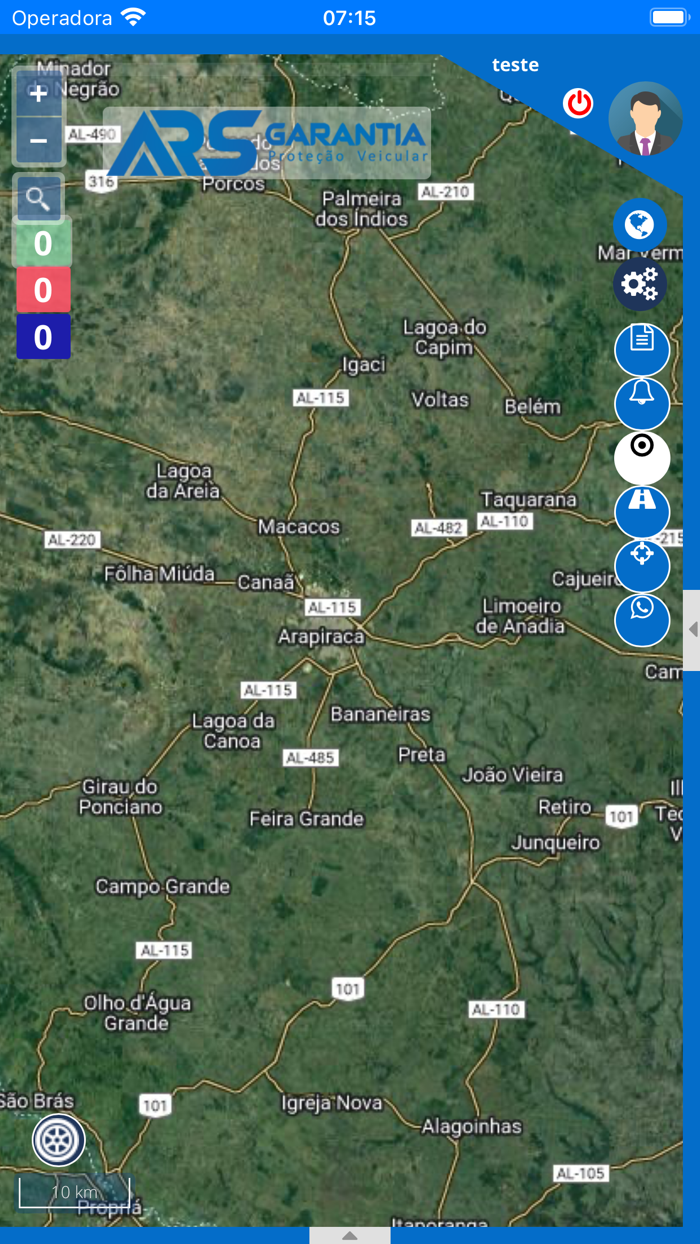This screenshot has height=1244, width=700.
Task: Click the wheel icon at bottom left
Action: 59,1140
